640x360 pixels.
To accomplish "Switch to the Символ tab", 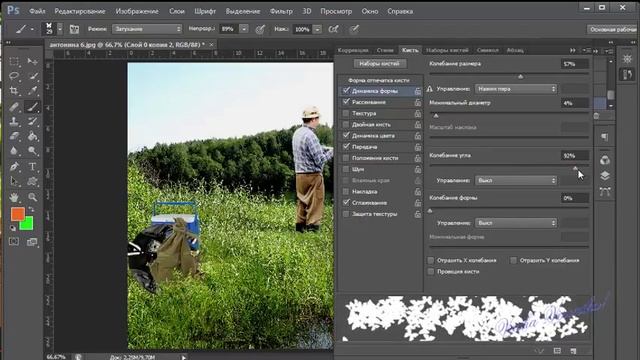I will tap(487, 50).
